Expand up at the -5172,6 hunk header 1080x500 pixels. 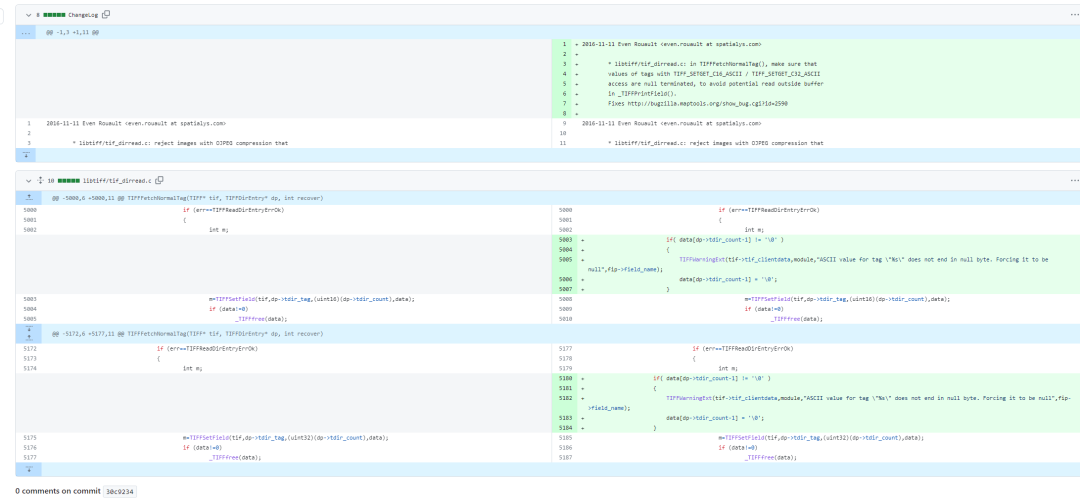[28, 337]
